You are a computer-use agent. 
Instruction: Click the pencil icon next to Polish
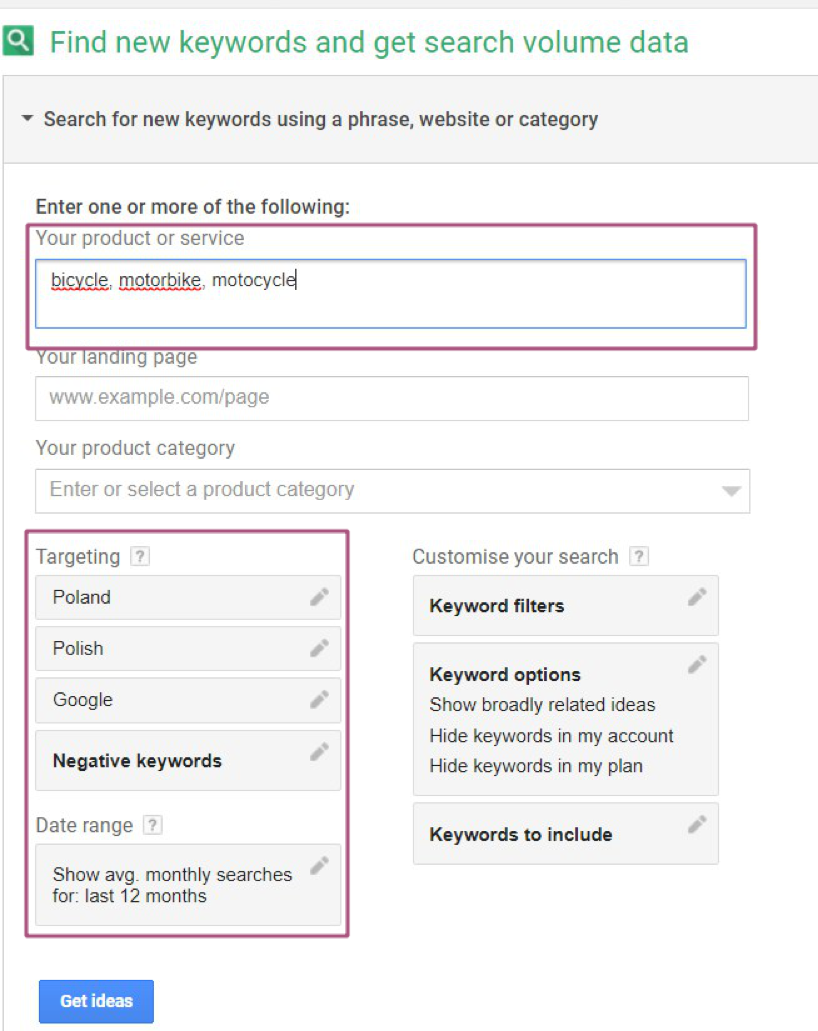point(319,648)
